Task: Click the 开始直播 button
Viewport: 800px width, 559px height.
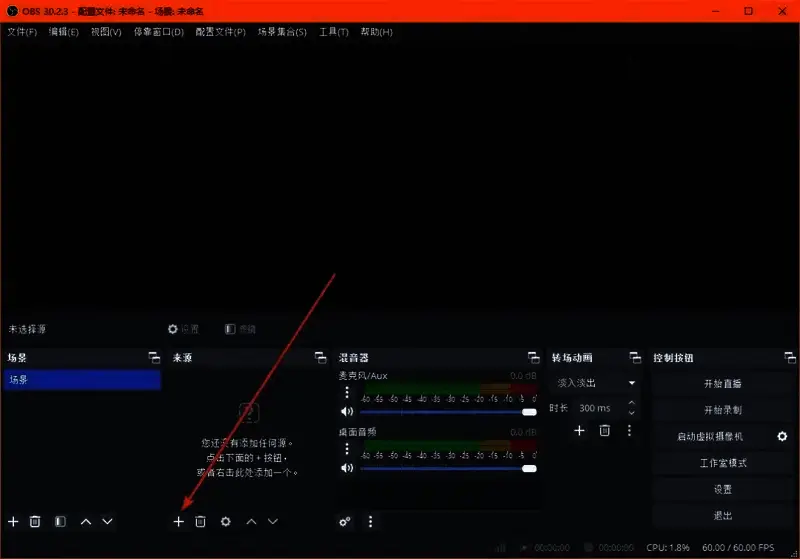Action: 722,384
